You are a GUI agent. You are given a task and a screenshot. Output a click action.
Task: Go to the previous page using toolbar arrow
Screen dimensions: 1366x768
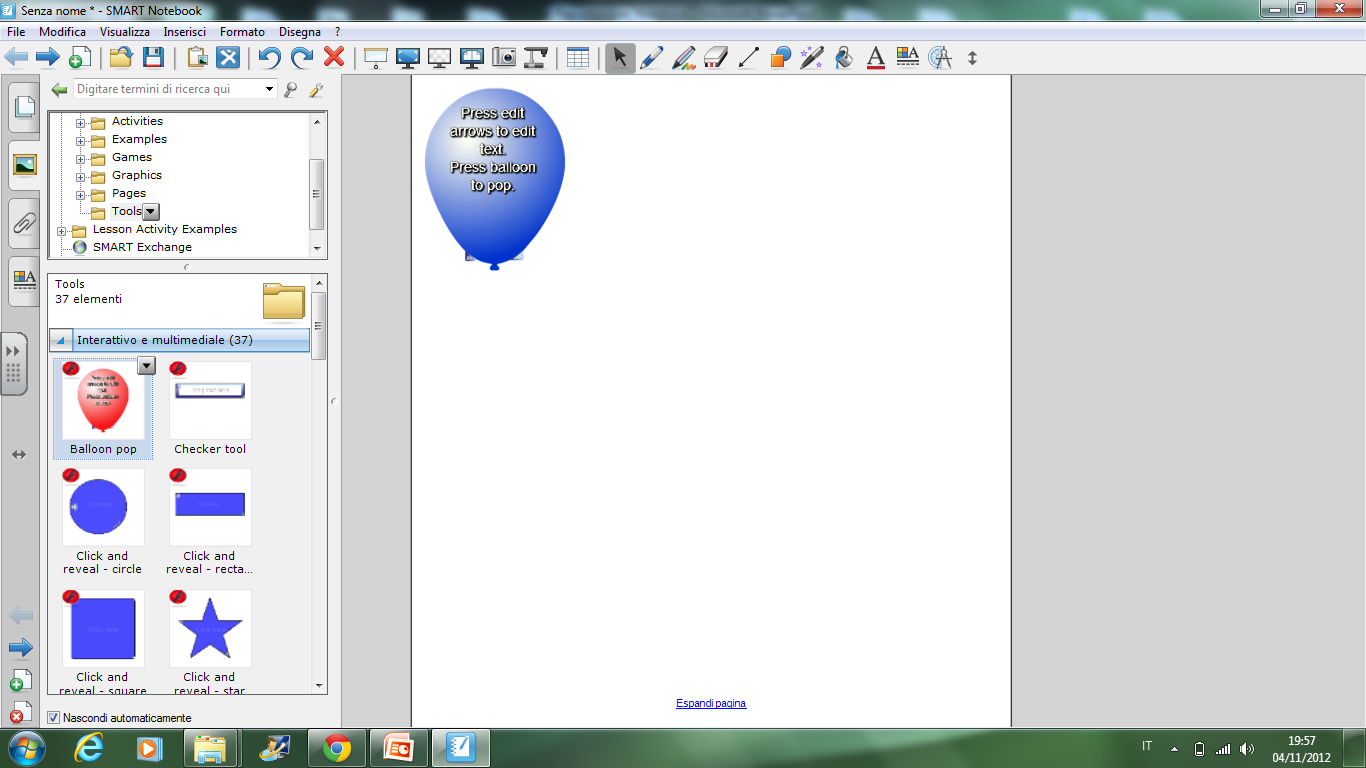tap(17, 57)
